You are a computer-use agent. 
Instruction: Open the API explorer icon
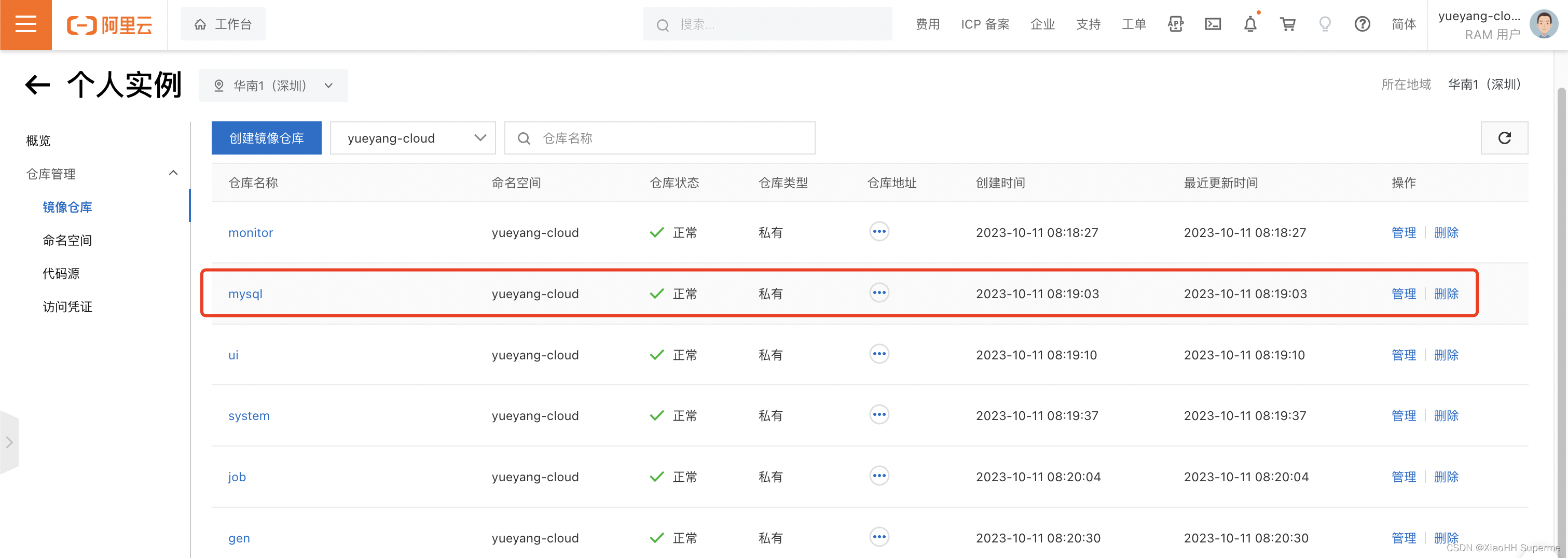click(x=1175, y=24)
